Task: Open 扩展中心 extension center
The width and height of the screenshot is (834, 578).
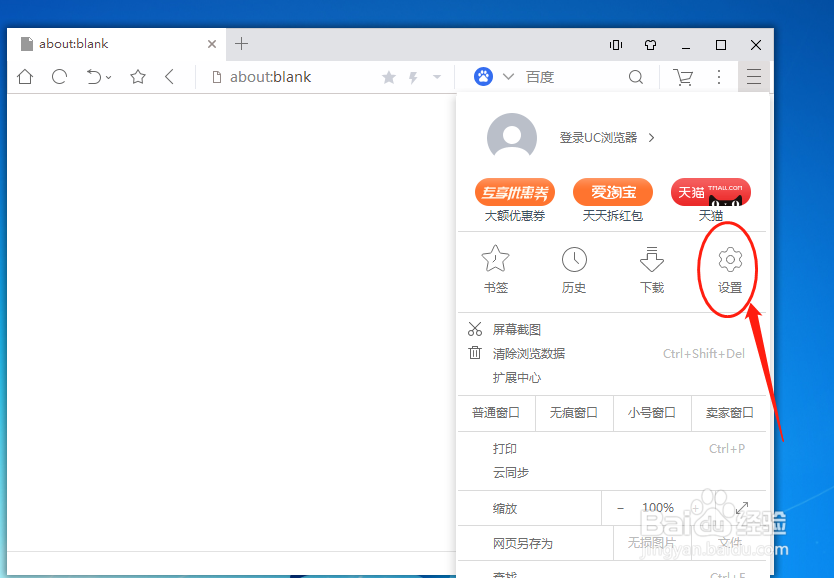Action: [612, 378]
